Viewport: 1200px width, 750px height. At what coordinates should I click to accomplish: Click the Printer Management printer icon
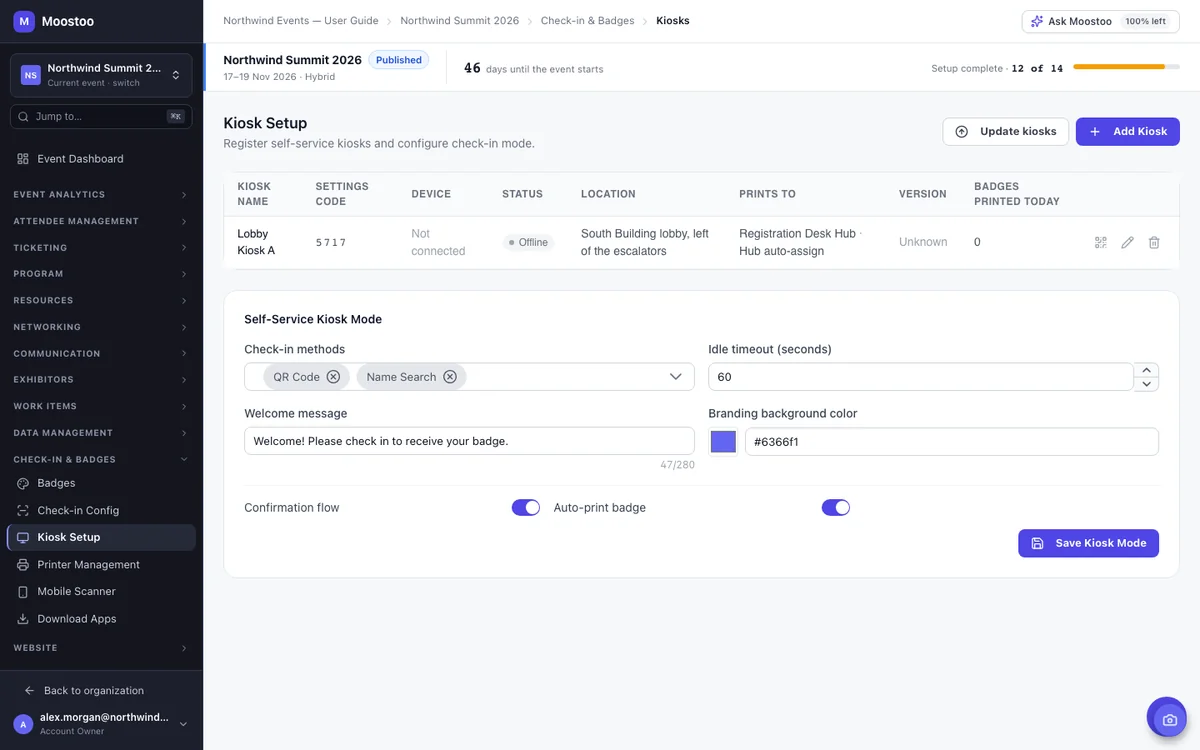pos(23,564)
